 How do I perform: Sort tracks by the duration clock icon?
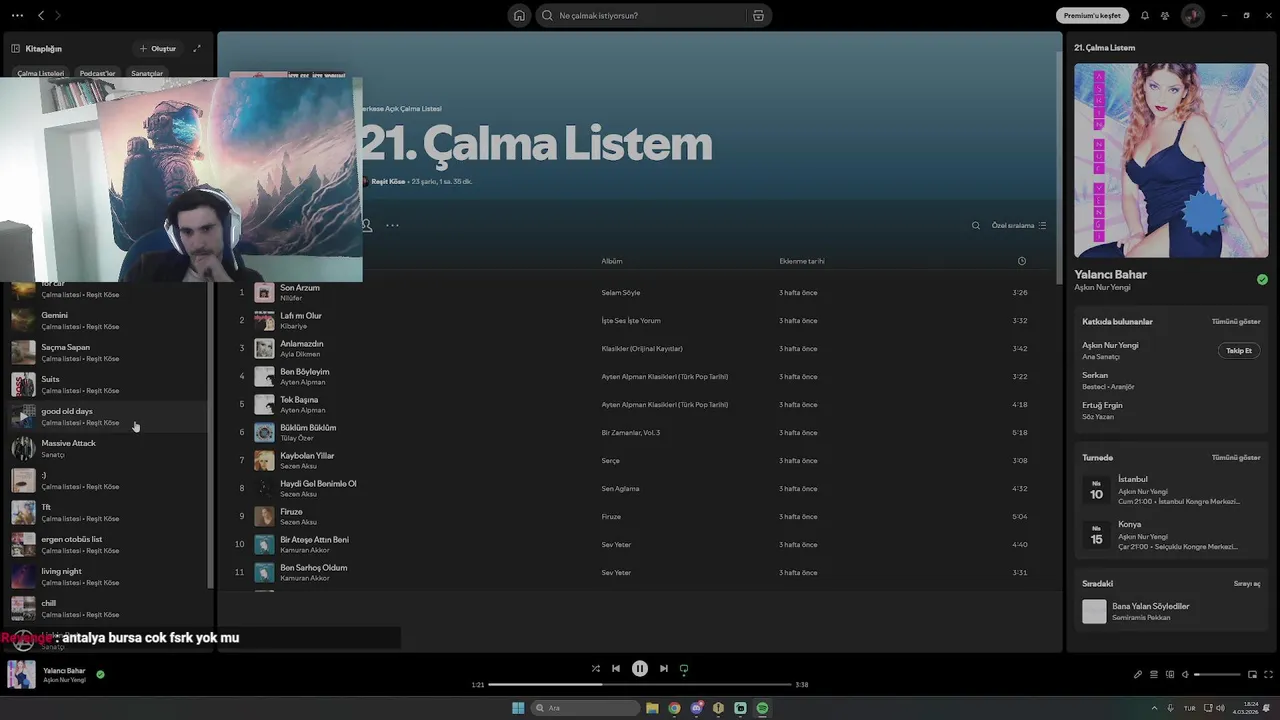tap(1021, 261)
